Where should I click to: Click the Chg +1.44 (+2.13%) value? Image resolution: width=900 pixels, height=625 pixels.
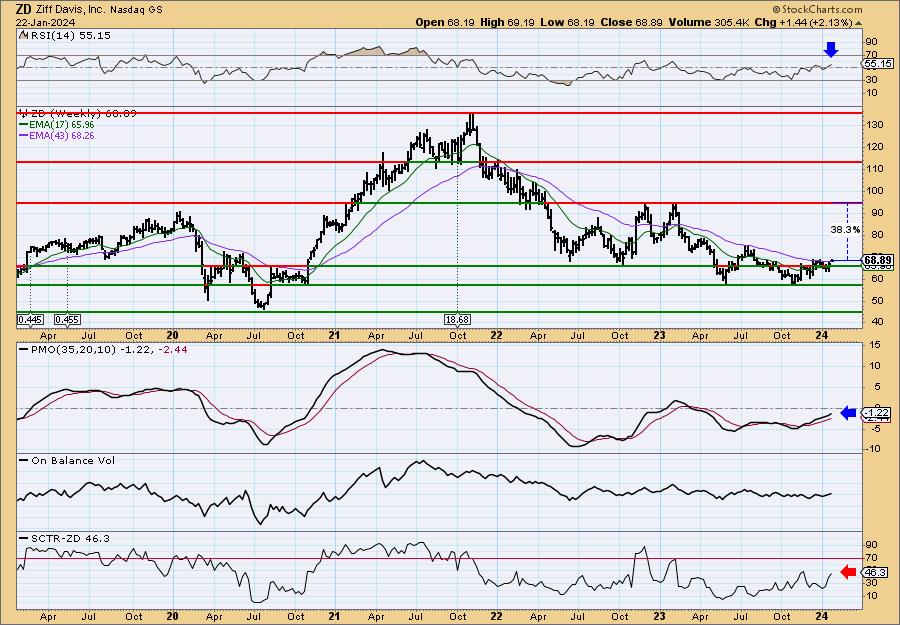click(804, 22)
